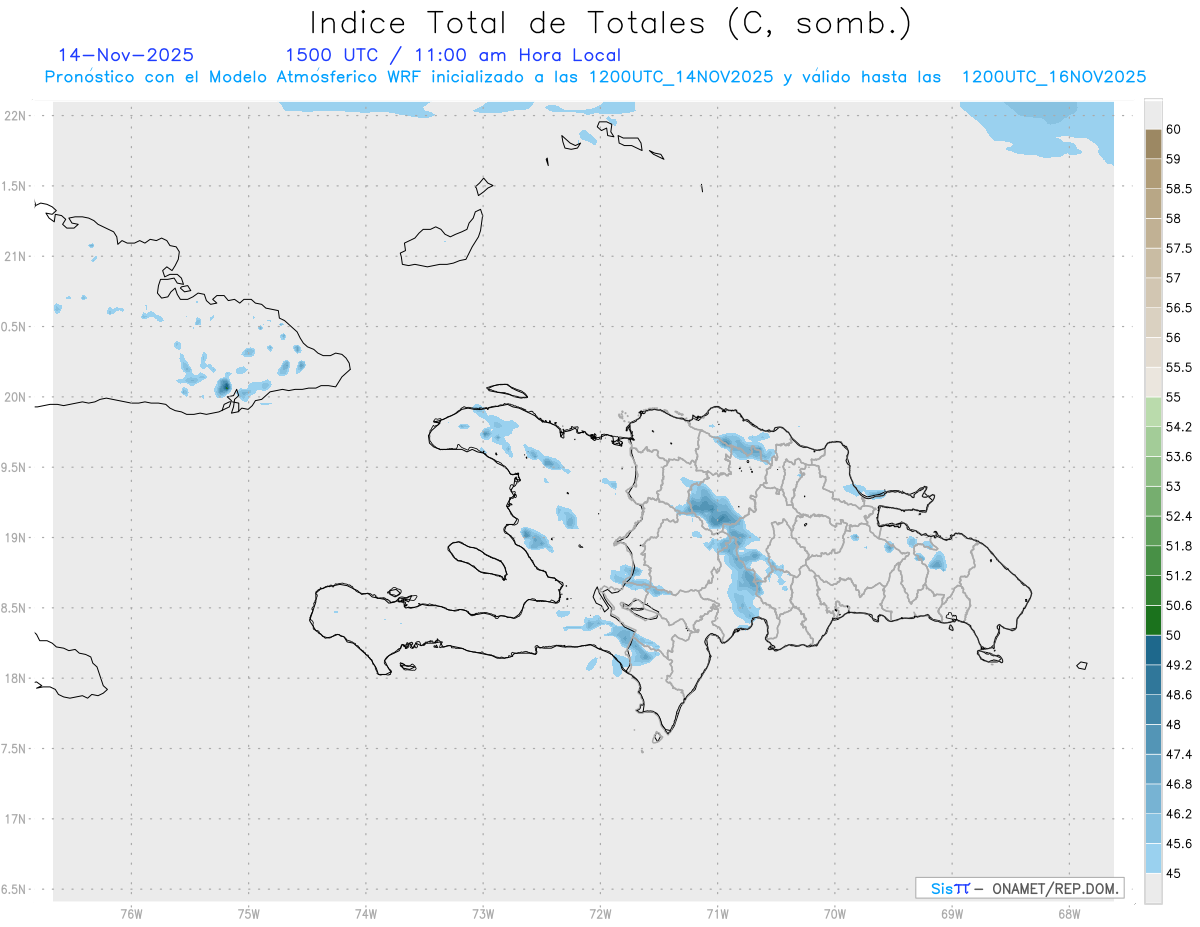This screenshot has height=927, width=1200.
Task: Click the "52.4" colorbar value
Action: [x=1179, y=516]
